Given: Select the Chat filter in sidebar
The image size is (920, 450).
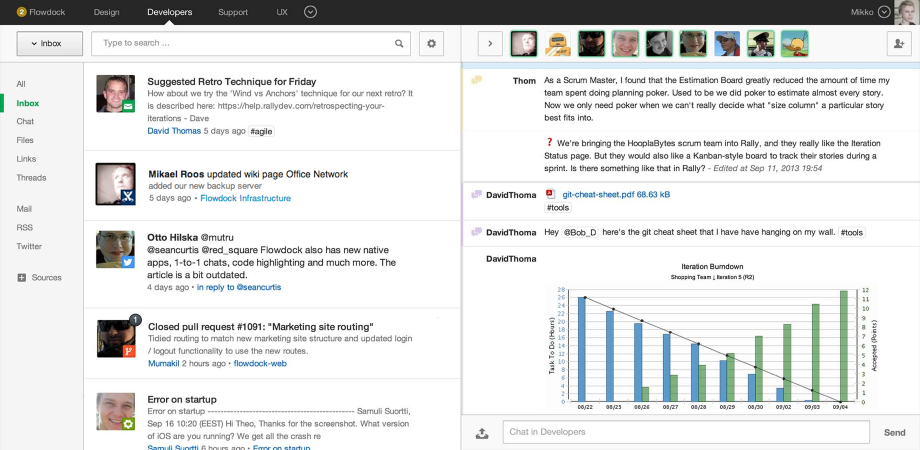Looking at the screenshot, I should tap(25, 121).
